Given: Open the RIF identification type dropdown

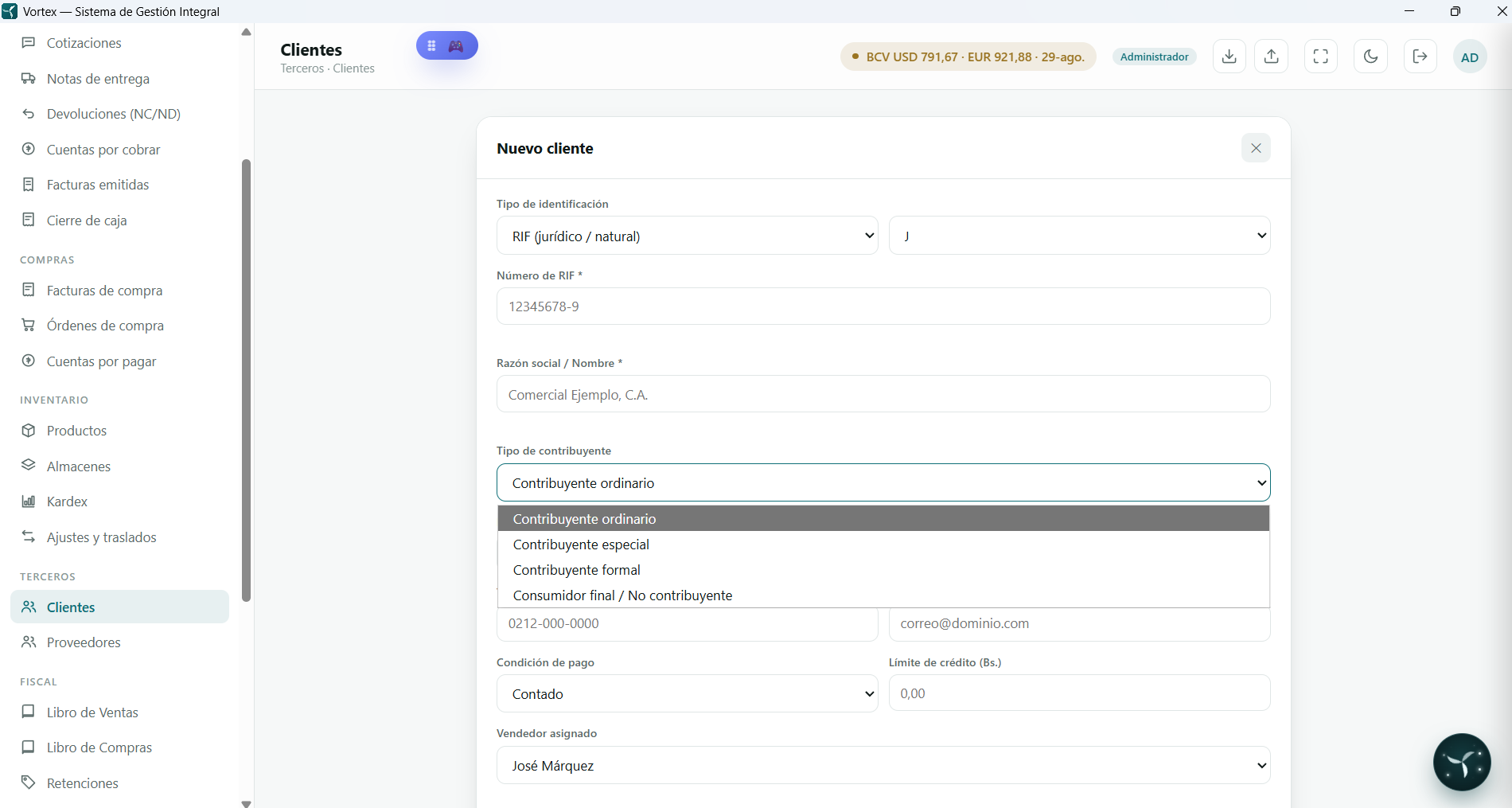Looking at the screenshot, I should pos(688,236).
